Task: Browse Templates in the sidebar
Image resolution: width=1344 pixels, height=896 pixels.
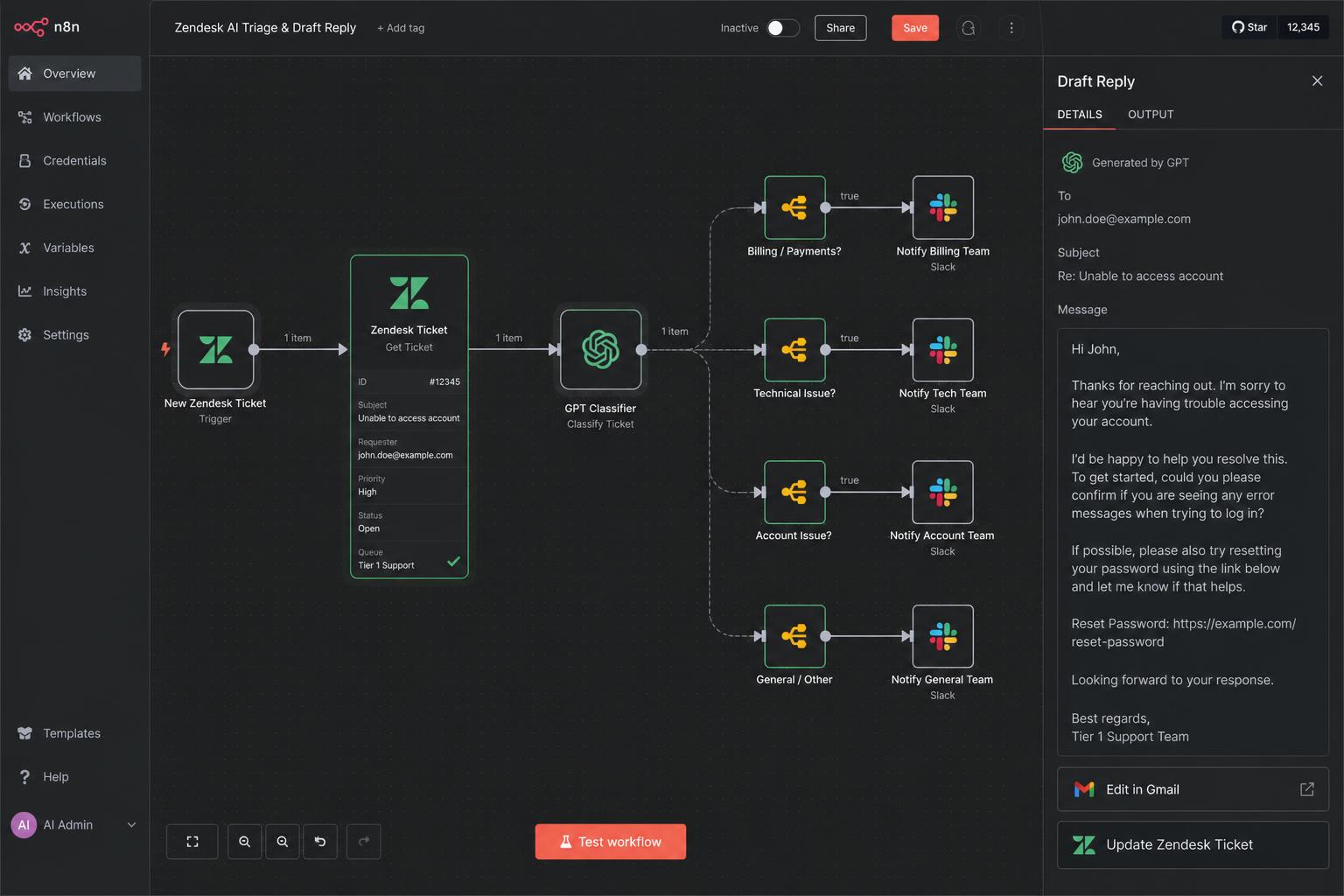Action: pyautogui.click(x=74, y=733)
